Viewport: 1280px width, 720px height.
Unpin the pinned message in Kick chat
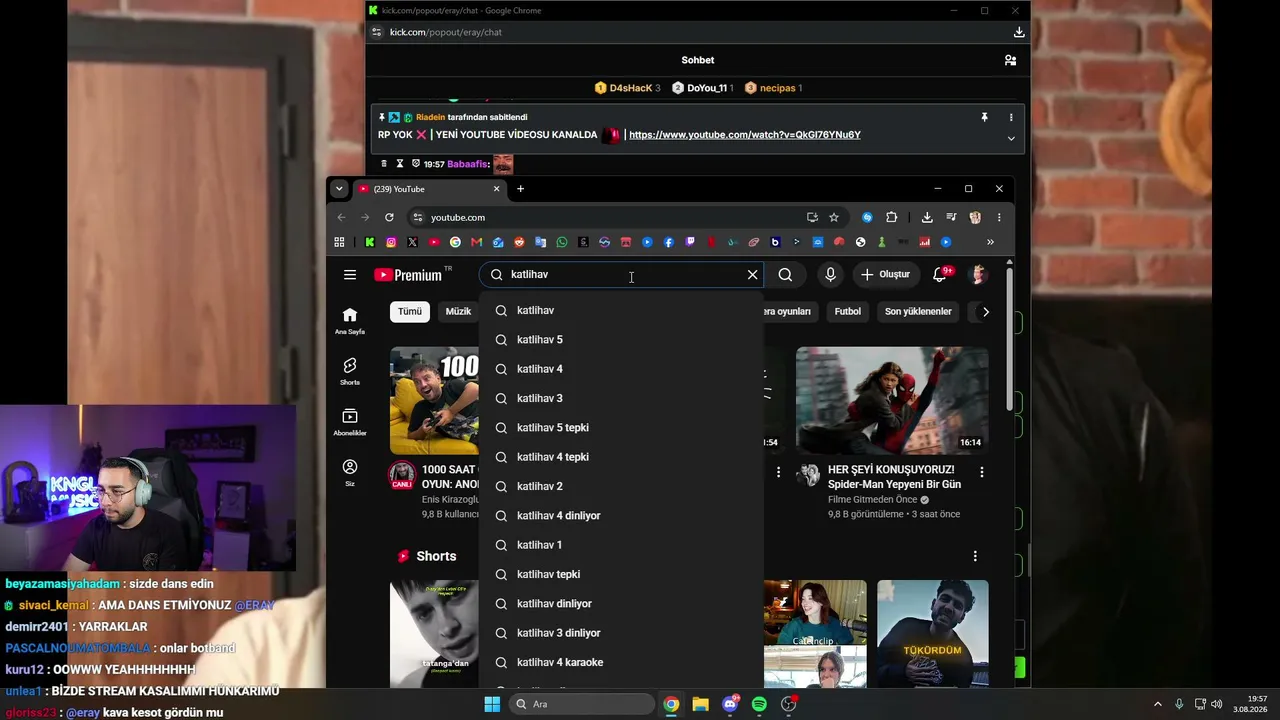(984, 117)
